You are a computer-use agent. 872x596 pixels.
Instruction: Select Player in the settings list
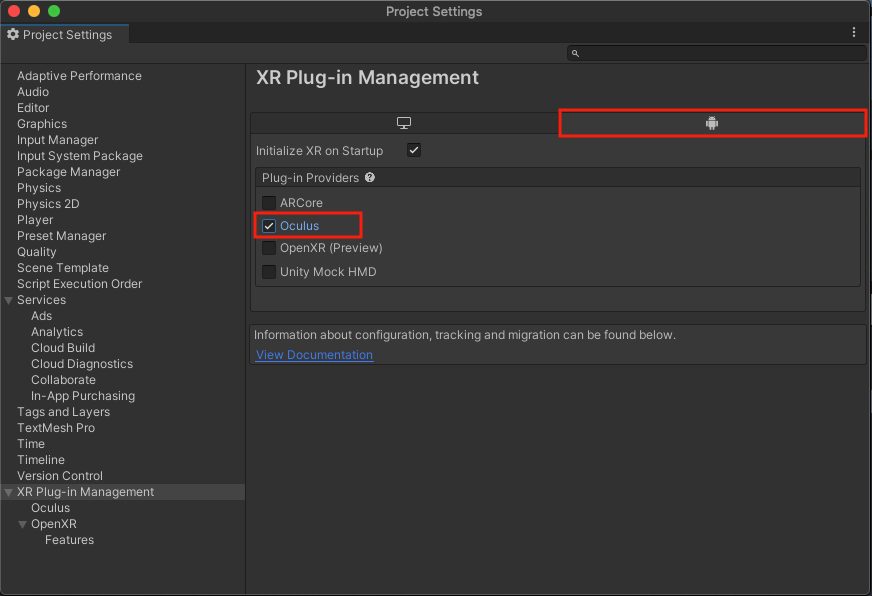35,220
